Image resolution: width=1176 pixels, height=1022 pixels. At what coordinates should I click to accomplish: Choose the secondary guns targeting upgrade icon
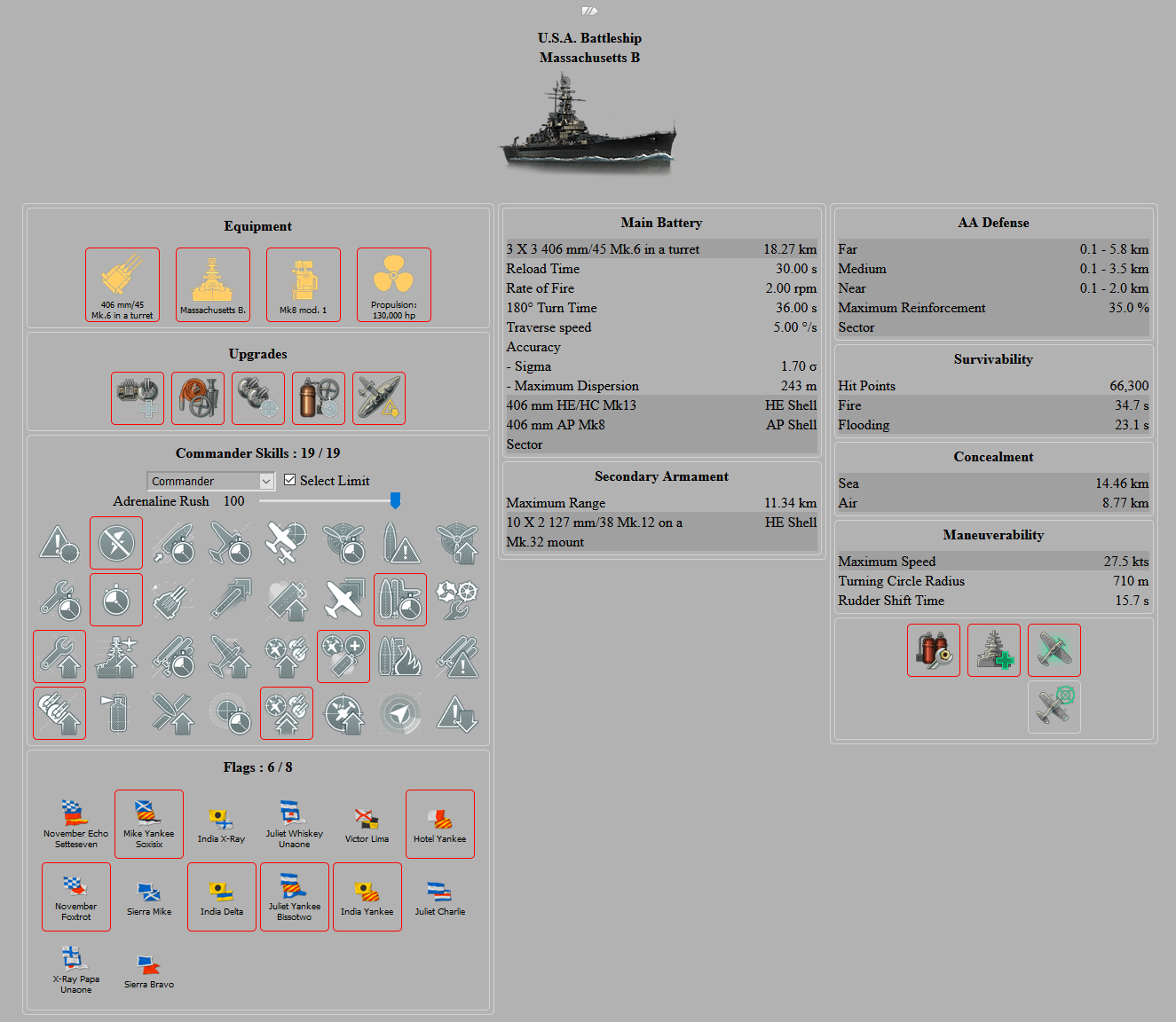pos(258,398)
